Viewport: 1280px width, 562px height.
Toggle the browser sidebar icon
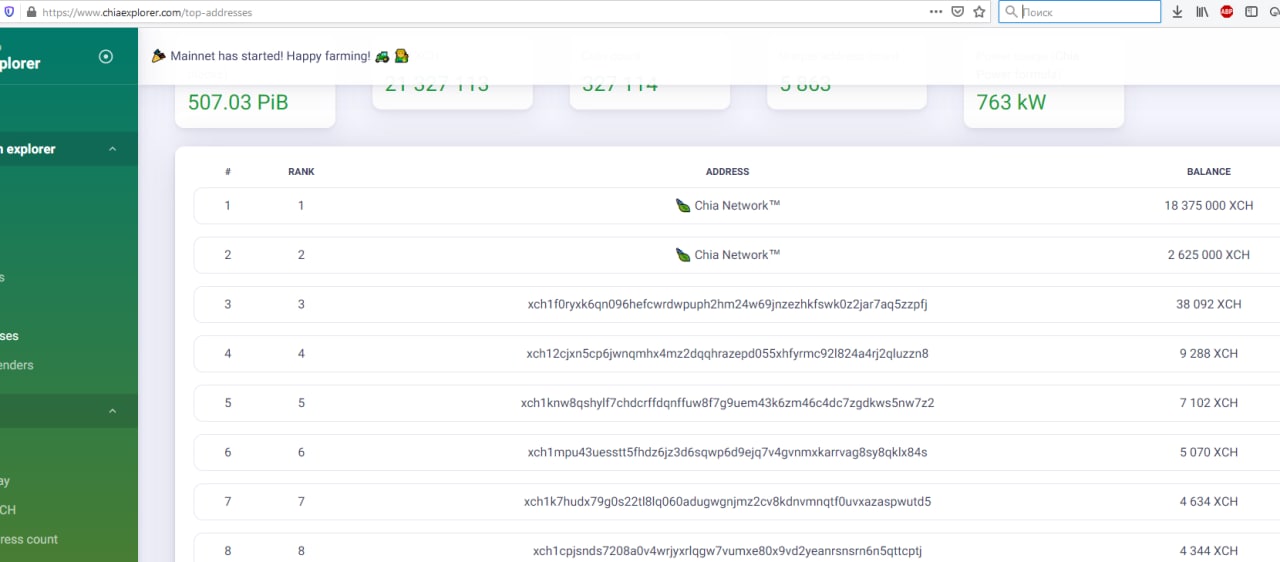tap(1251, 12)
